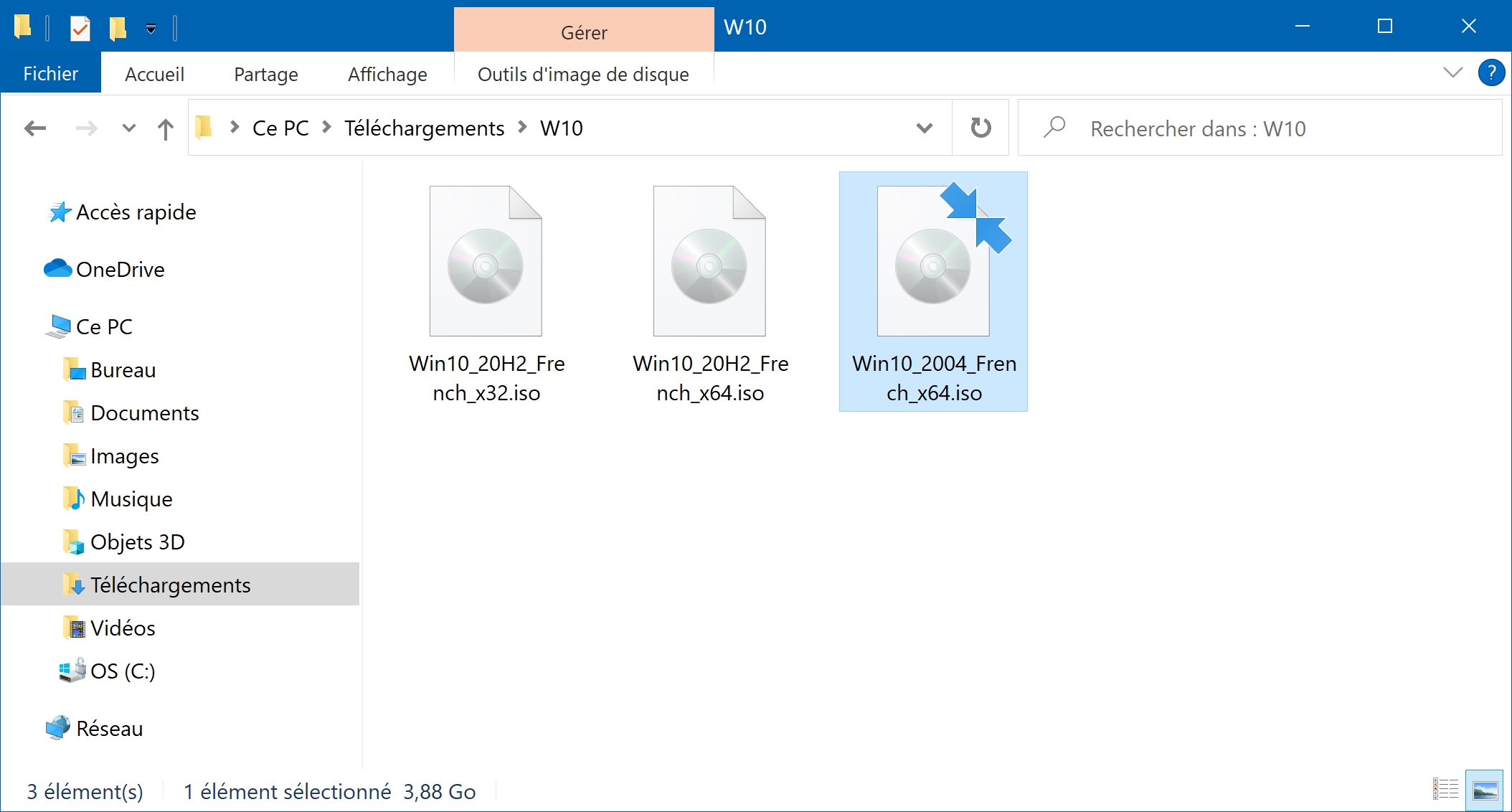
Task: Switch to the Affichage ribbon tab
Action: [x=387, y=74]
